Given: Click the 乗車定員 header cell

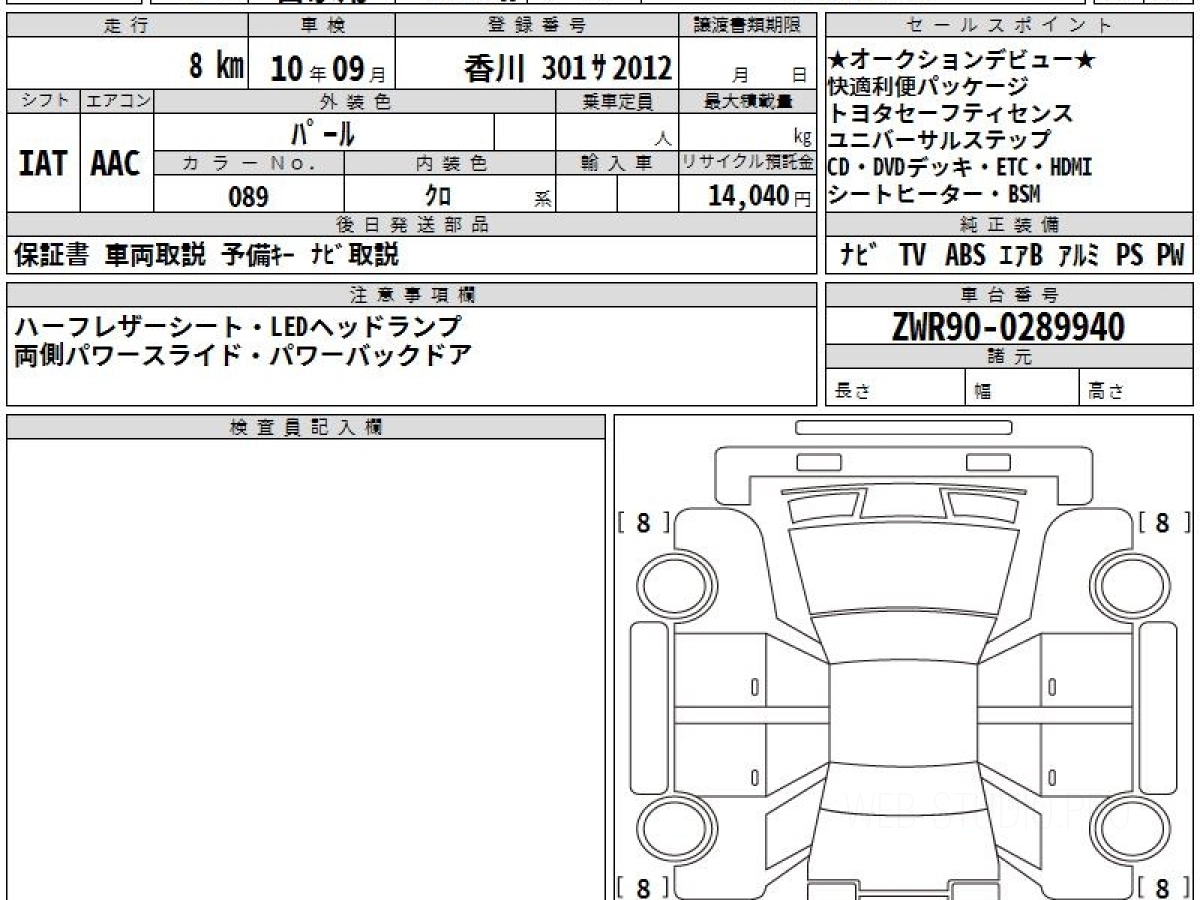Looking at the screenshot, I should [x=617, y=101].
